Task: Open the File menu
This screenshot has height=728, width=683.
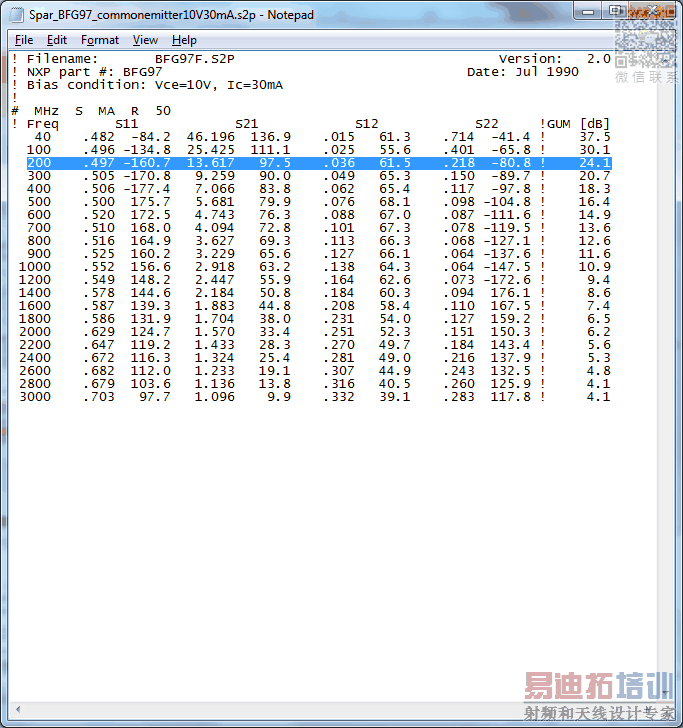Action: 24,40
